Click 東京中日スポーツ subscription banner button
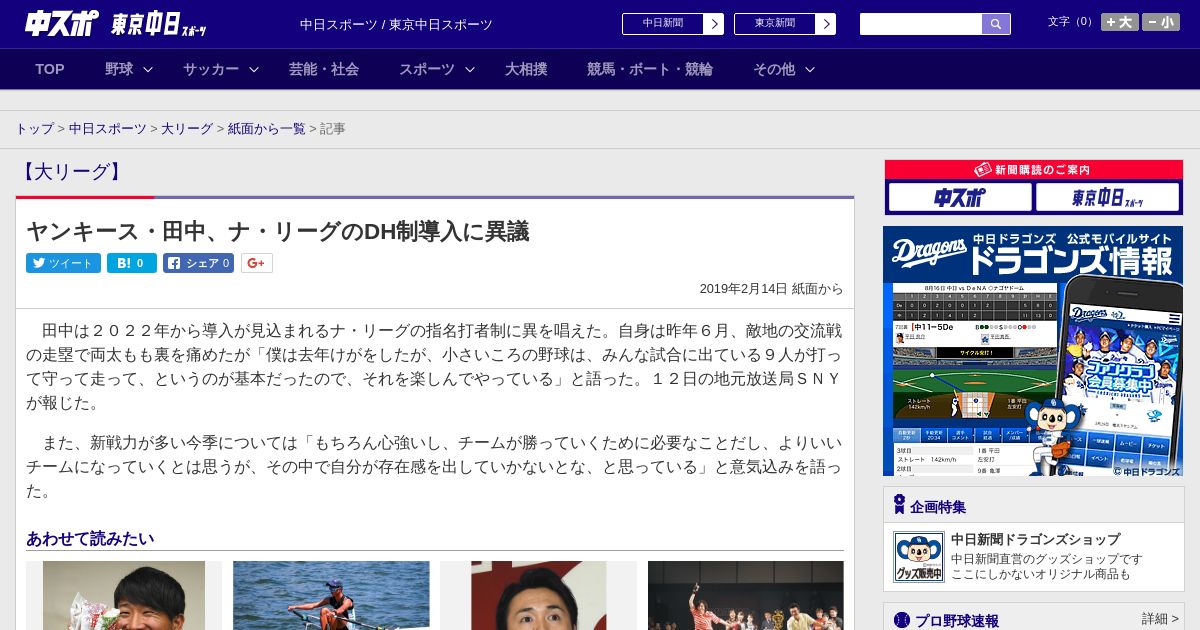This screenshot has width=1200, height=630. pyautogui.click(x=1107, y=197)
